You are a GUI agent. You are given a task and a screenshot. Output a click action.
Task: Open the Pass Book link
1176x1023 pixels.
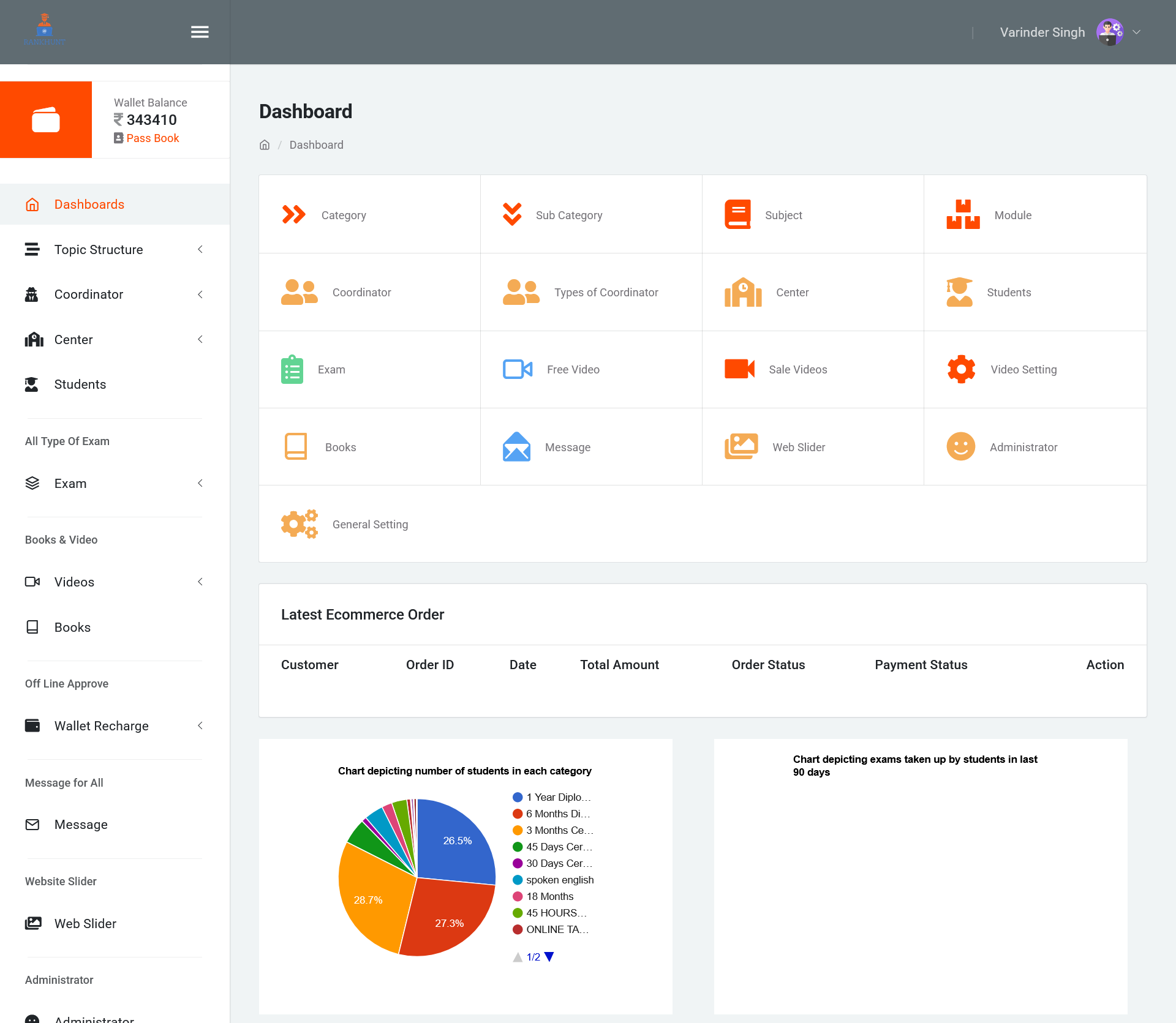click(152, 138)
